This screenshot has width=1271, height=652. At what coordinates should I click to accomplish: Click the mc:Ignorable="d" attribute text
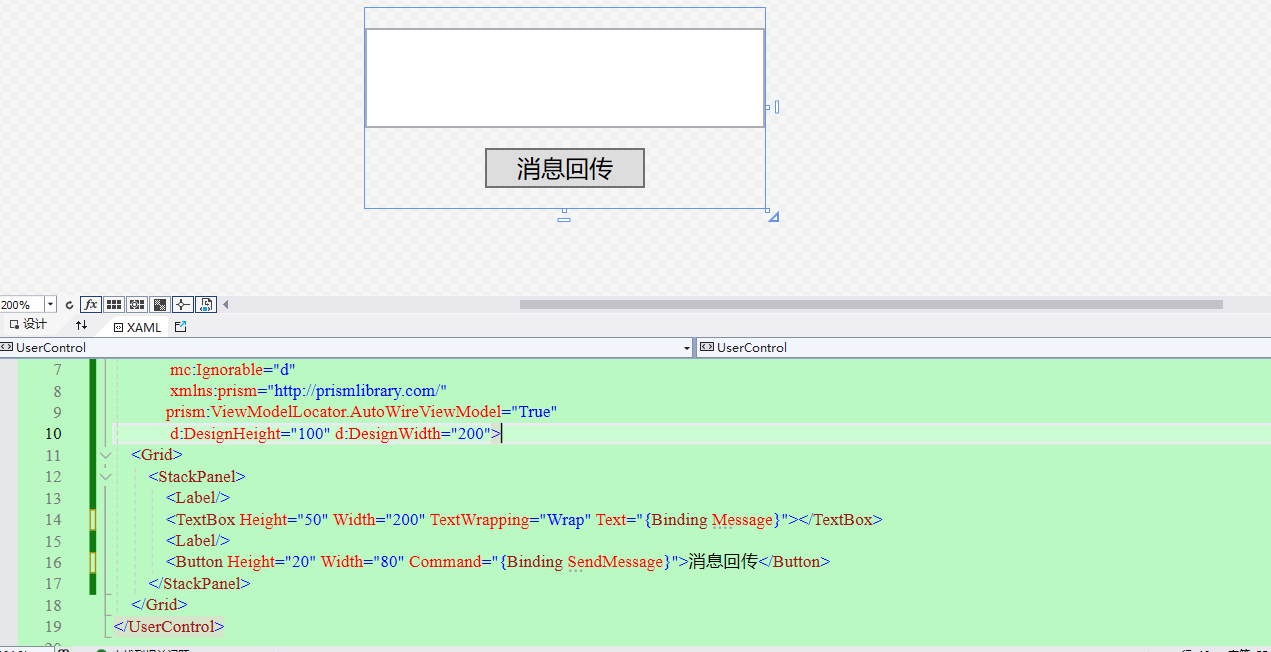coord(232,369)
